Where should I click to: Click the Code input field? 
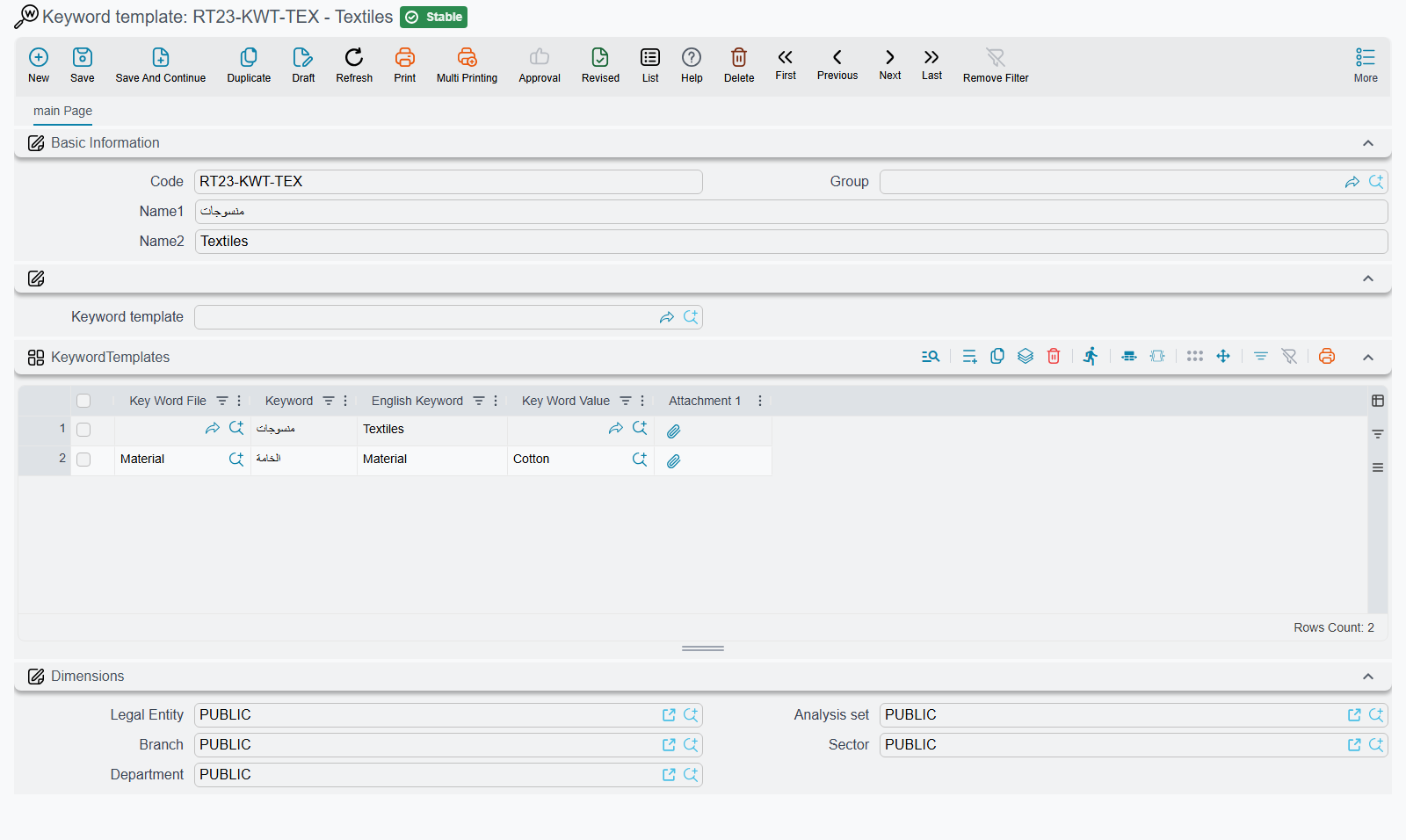(448, 182)
